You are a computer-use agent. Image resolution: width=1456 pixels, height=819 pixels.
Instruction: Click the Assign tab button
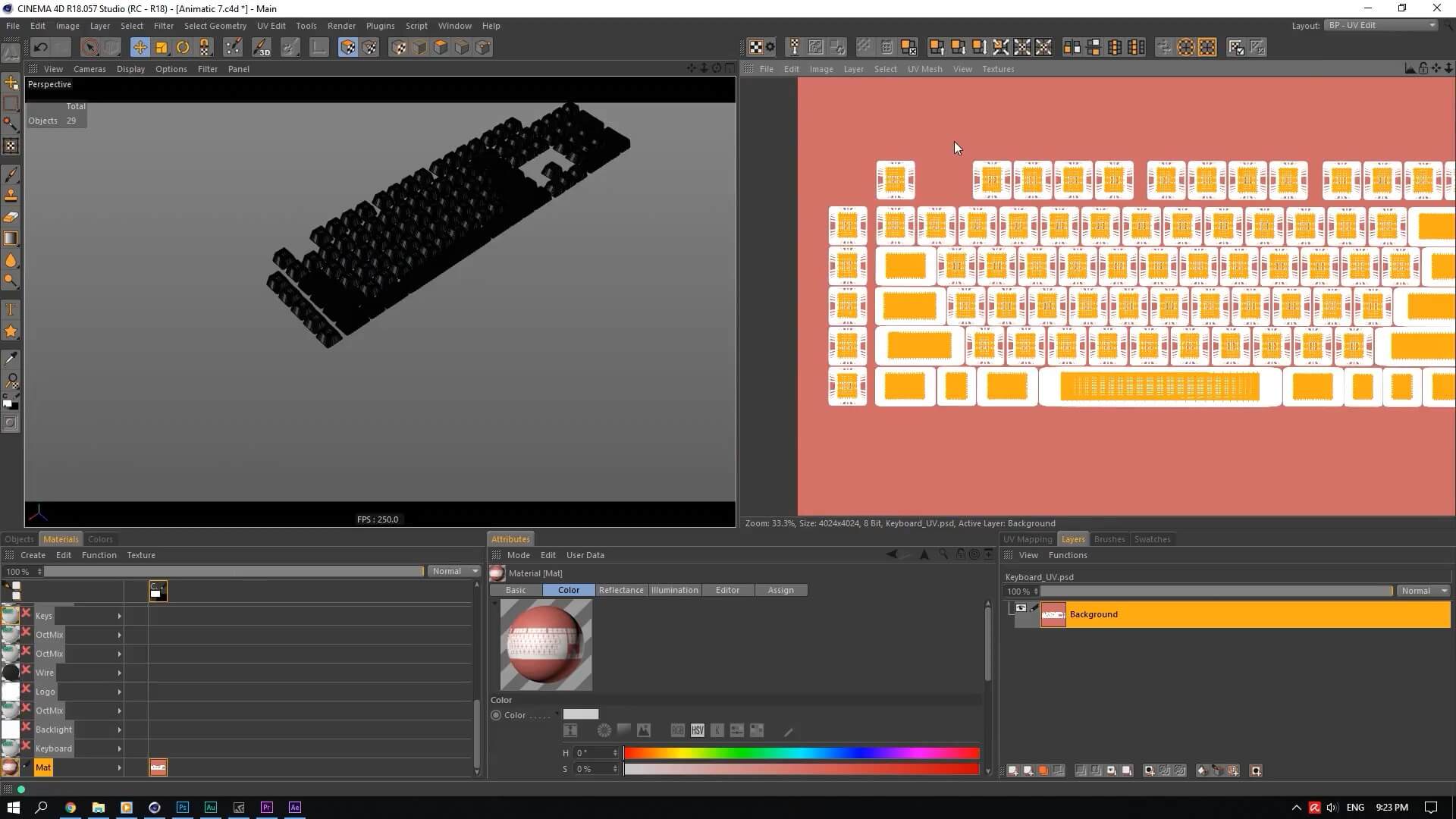point(780,590)
